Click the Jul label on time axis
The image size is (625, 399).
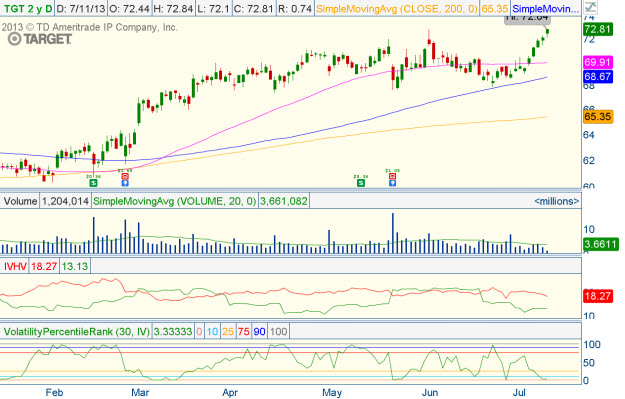click(x=519, y=392)
